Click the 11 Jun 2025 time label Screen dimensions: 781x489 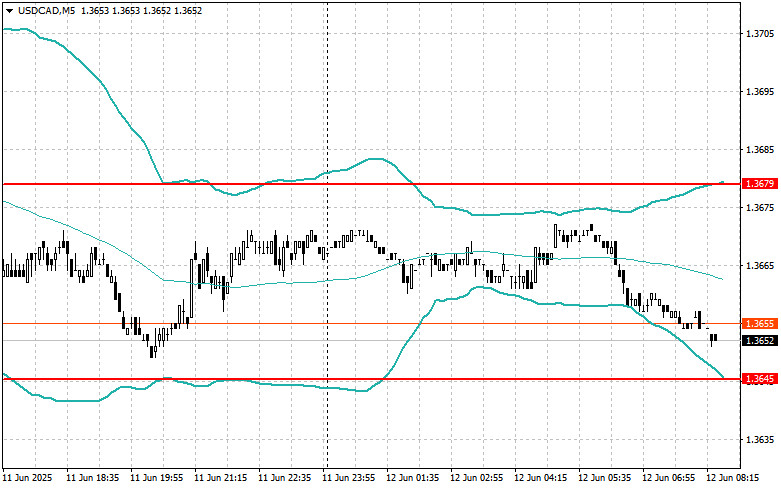click(x=27, y=478)
